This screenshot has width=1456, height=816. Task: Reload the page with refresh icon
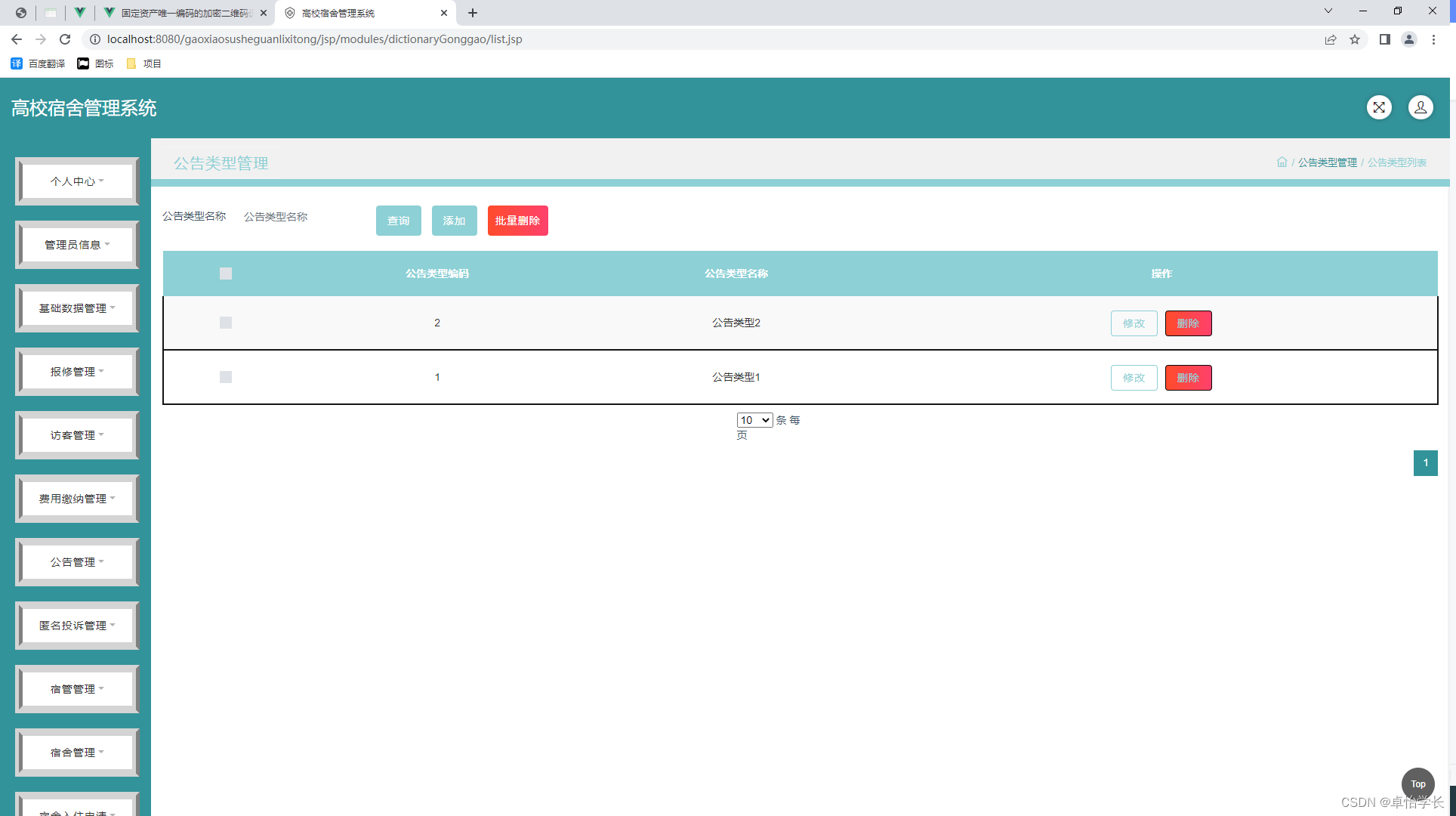65,39
